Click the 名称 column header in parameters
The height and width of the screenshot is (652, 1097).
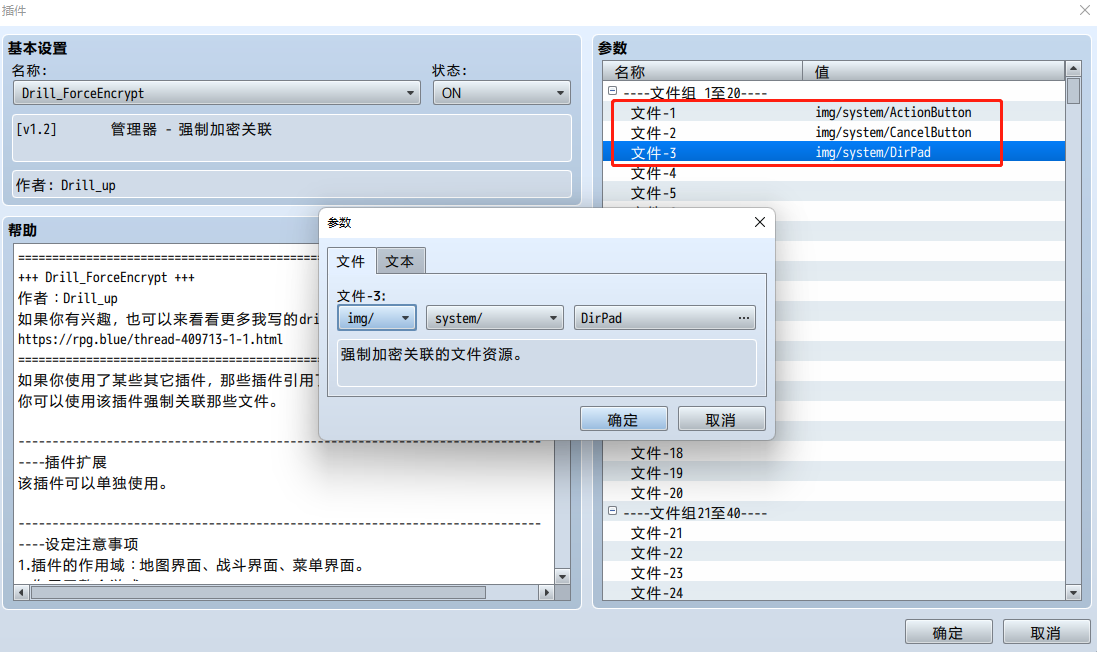click(x=702, y=71)
